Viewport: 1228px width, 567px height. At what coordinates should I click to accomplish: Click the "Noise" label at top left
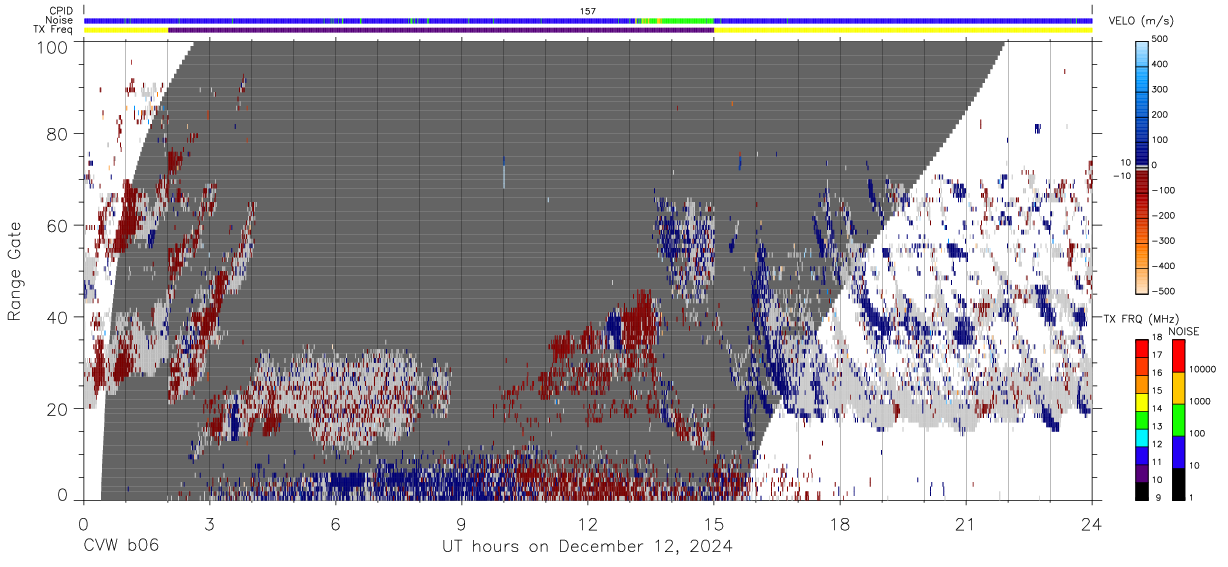pyautogui.click(x=60, y=20)
